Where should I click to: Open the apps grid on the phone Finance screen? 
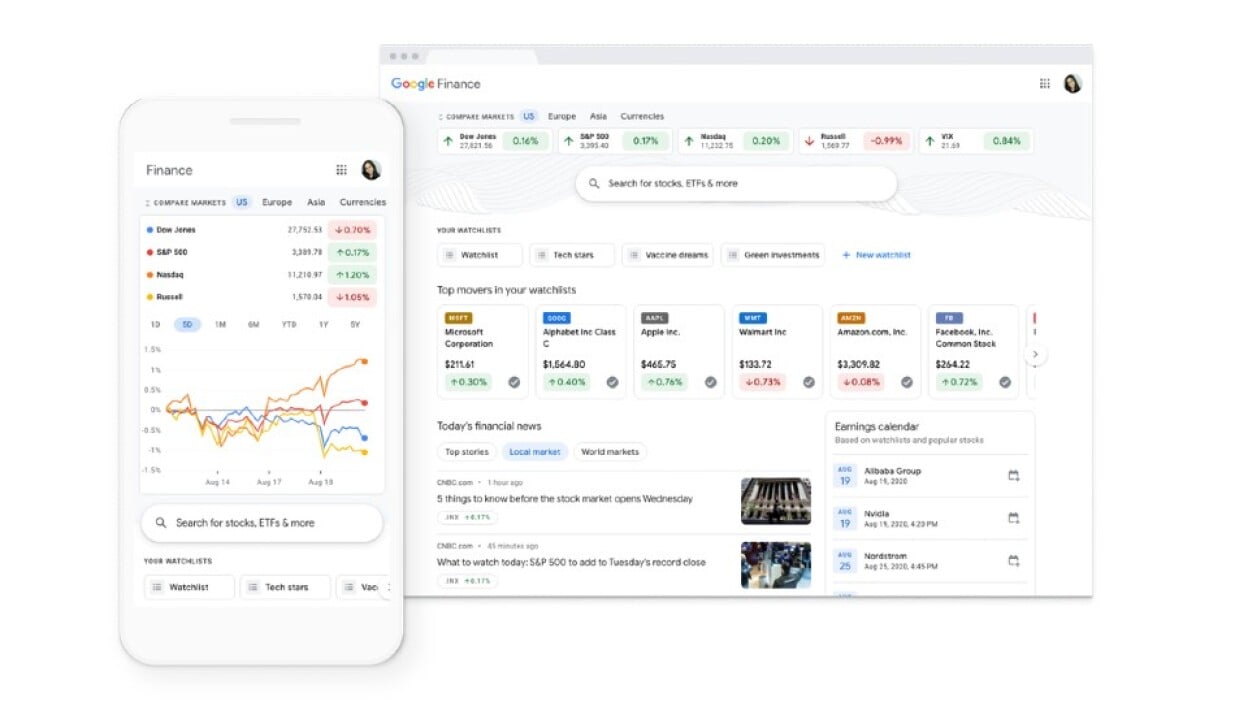341,169
